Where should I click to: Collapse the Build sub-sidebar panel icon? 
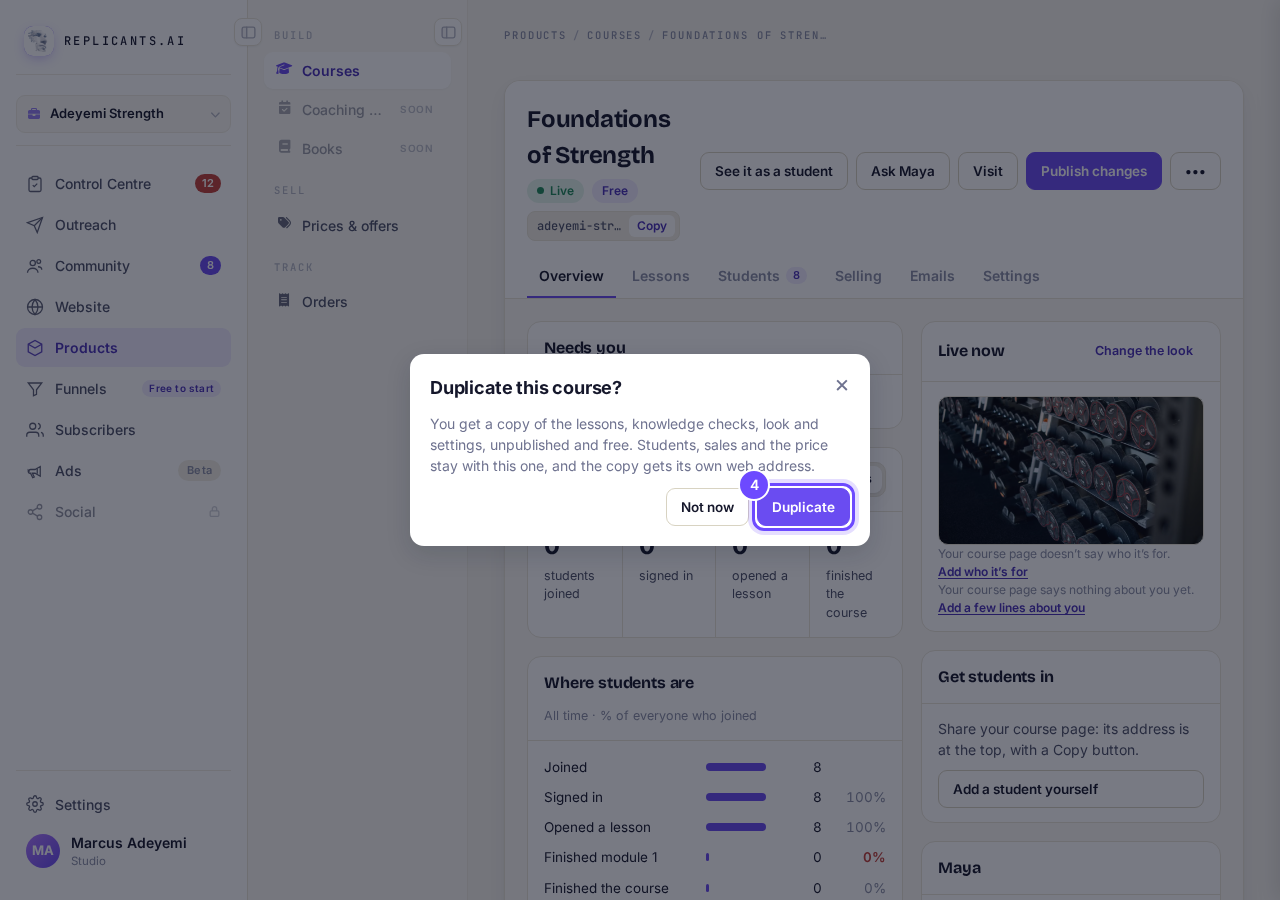pos(448,33)
